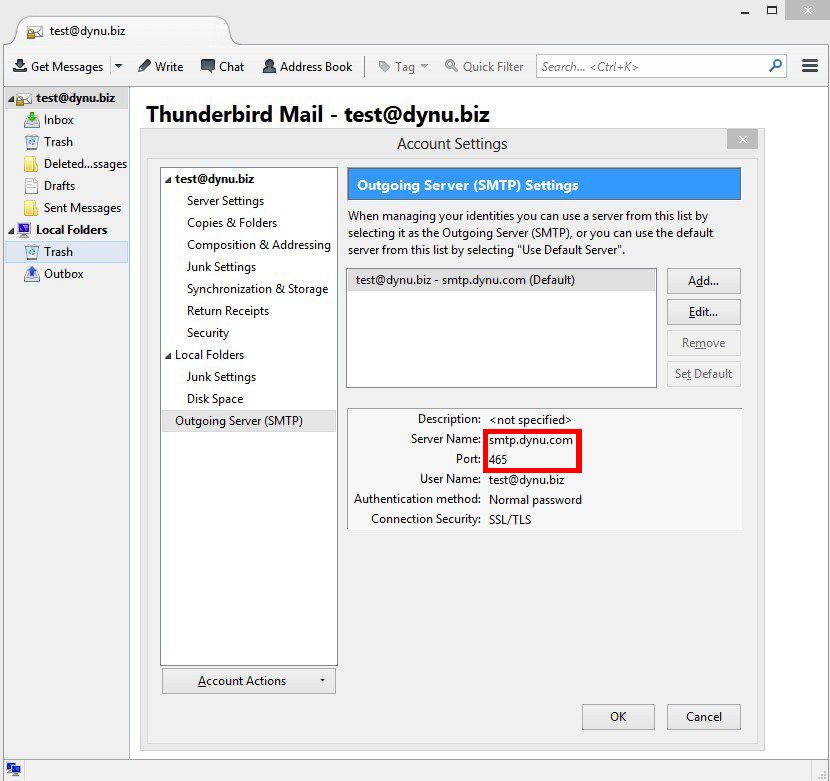Viewport: 830px width, 781px height.
Task: Click the network status icon in status bar
Action: [x=13, y=768]
